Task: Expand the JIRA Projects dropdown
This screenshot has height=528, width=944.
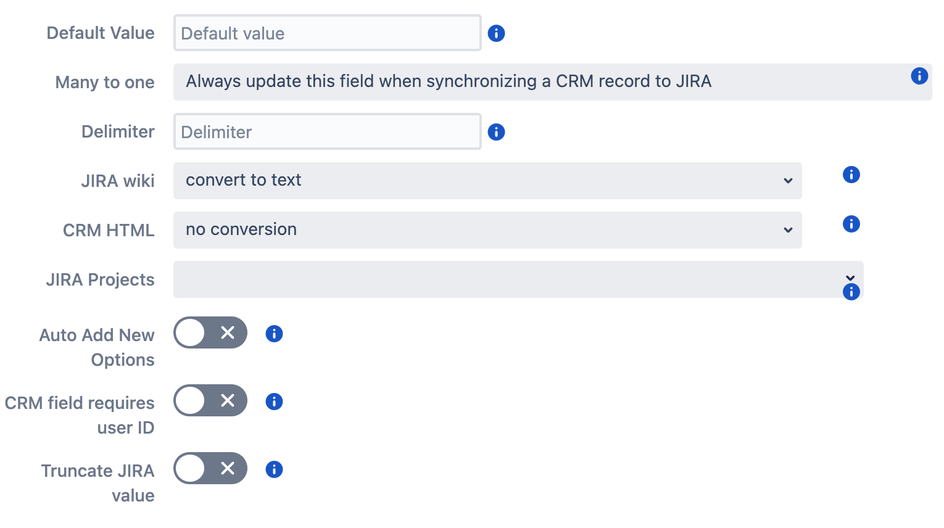Action: click(x=517, y=280)
